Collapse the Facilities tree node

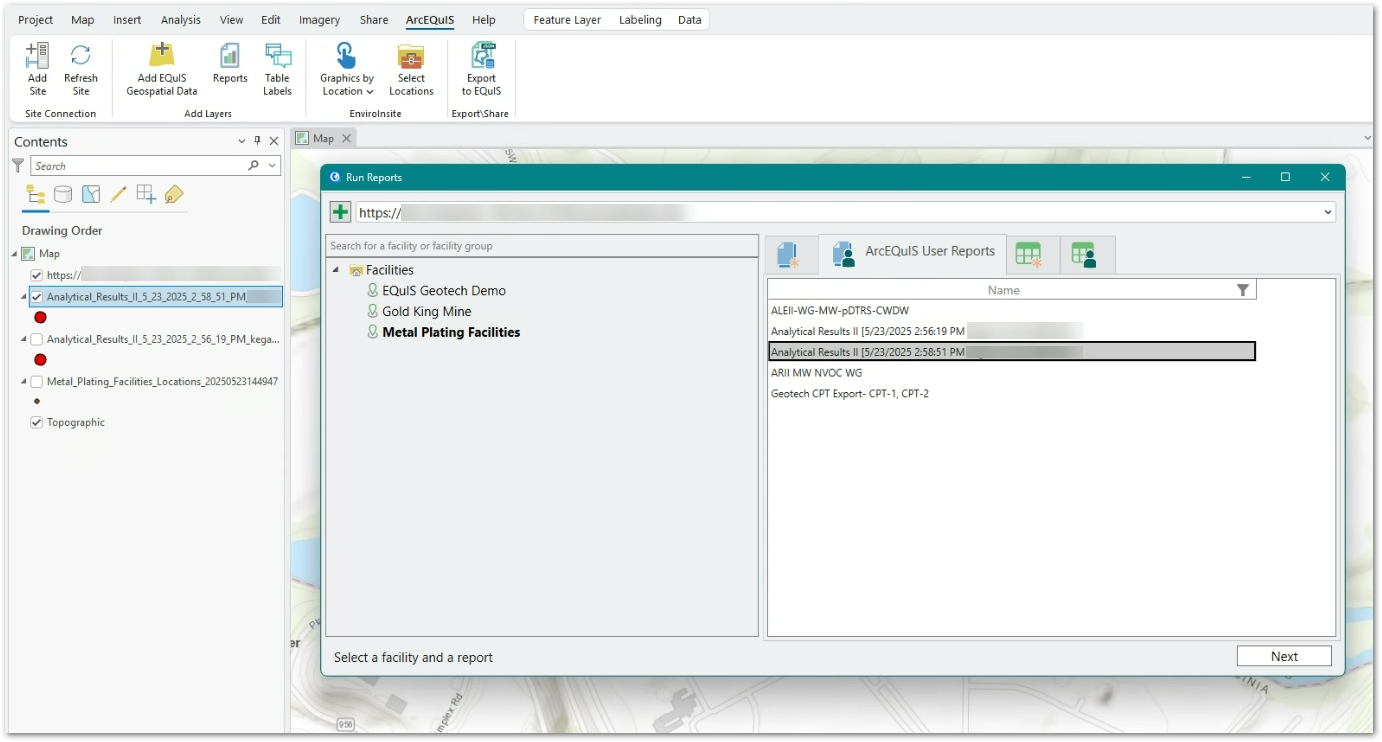click(336, 270)
